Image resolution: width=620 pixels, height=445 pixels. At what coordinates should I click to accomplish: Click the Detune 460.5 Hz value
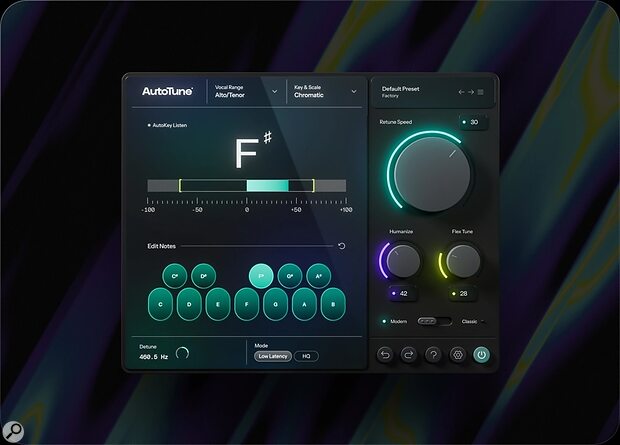153,357
